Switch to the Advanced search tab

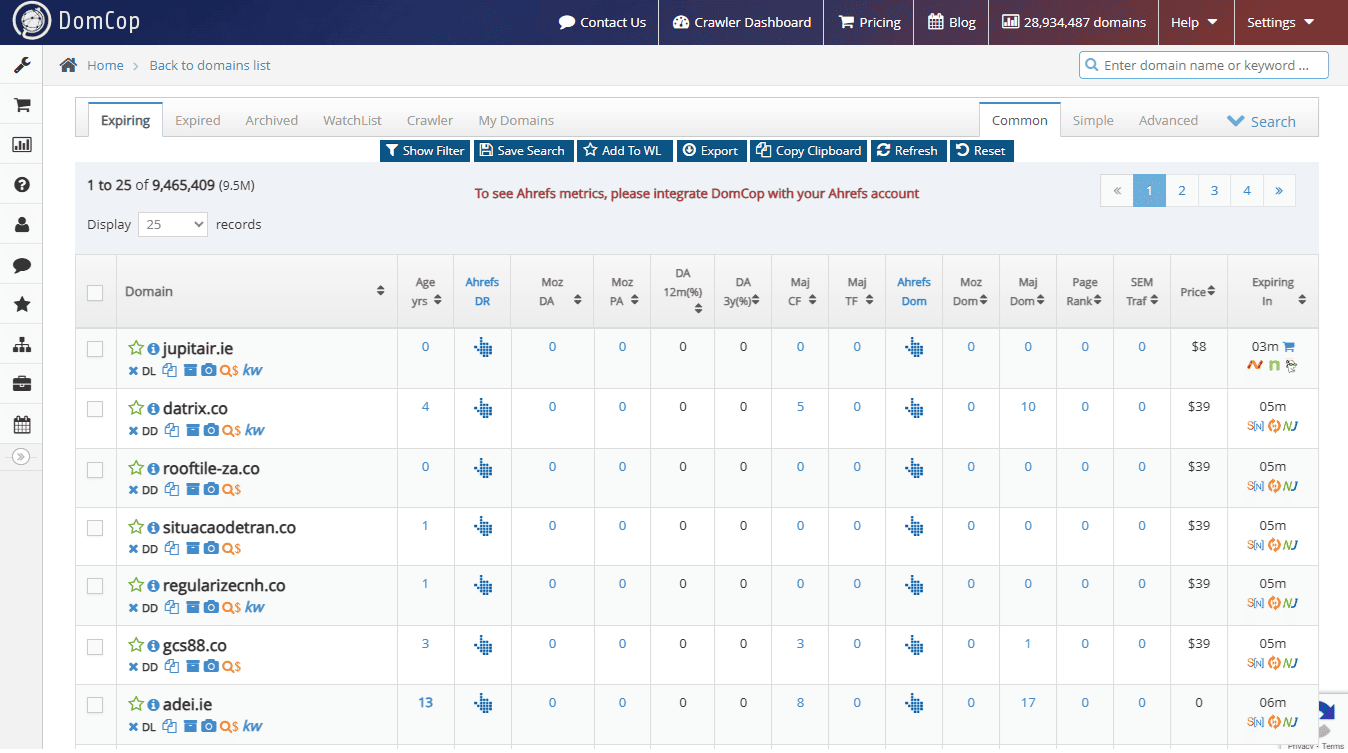tap(1168, 119)
